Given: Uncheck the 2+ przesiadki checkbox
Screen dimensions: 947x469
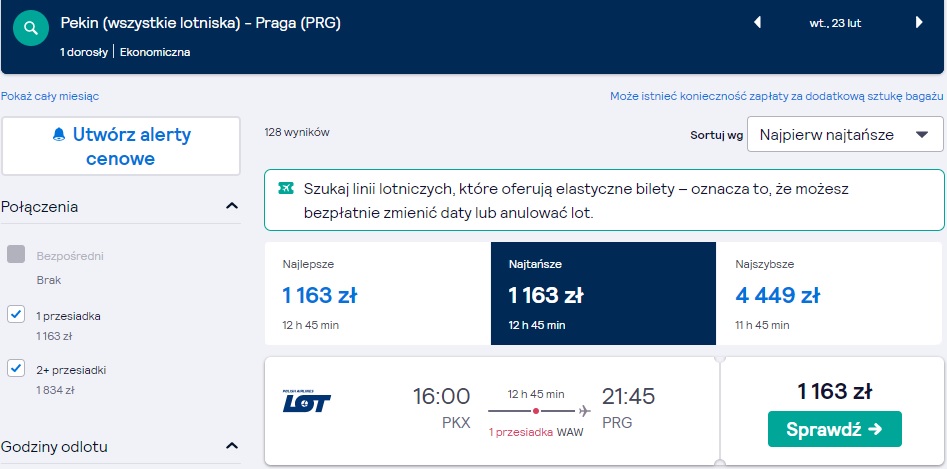Looking at the screenshot, I should click(16, 368).
